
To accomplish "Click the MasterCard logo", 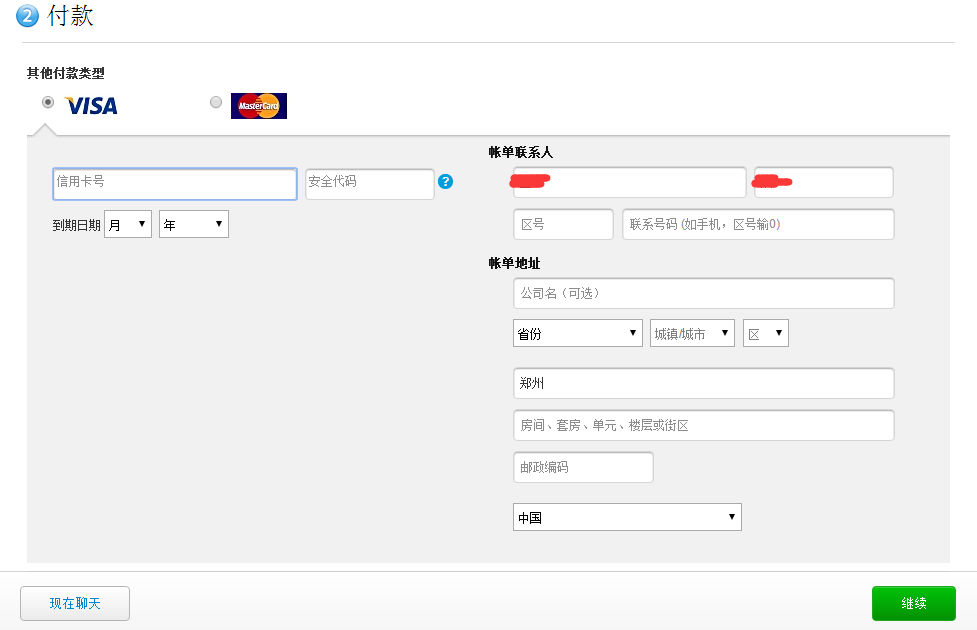I will tap(258, 105).
